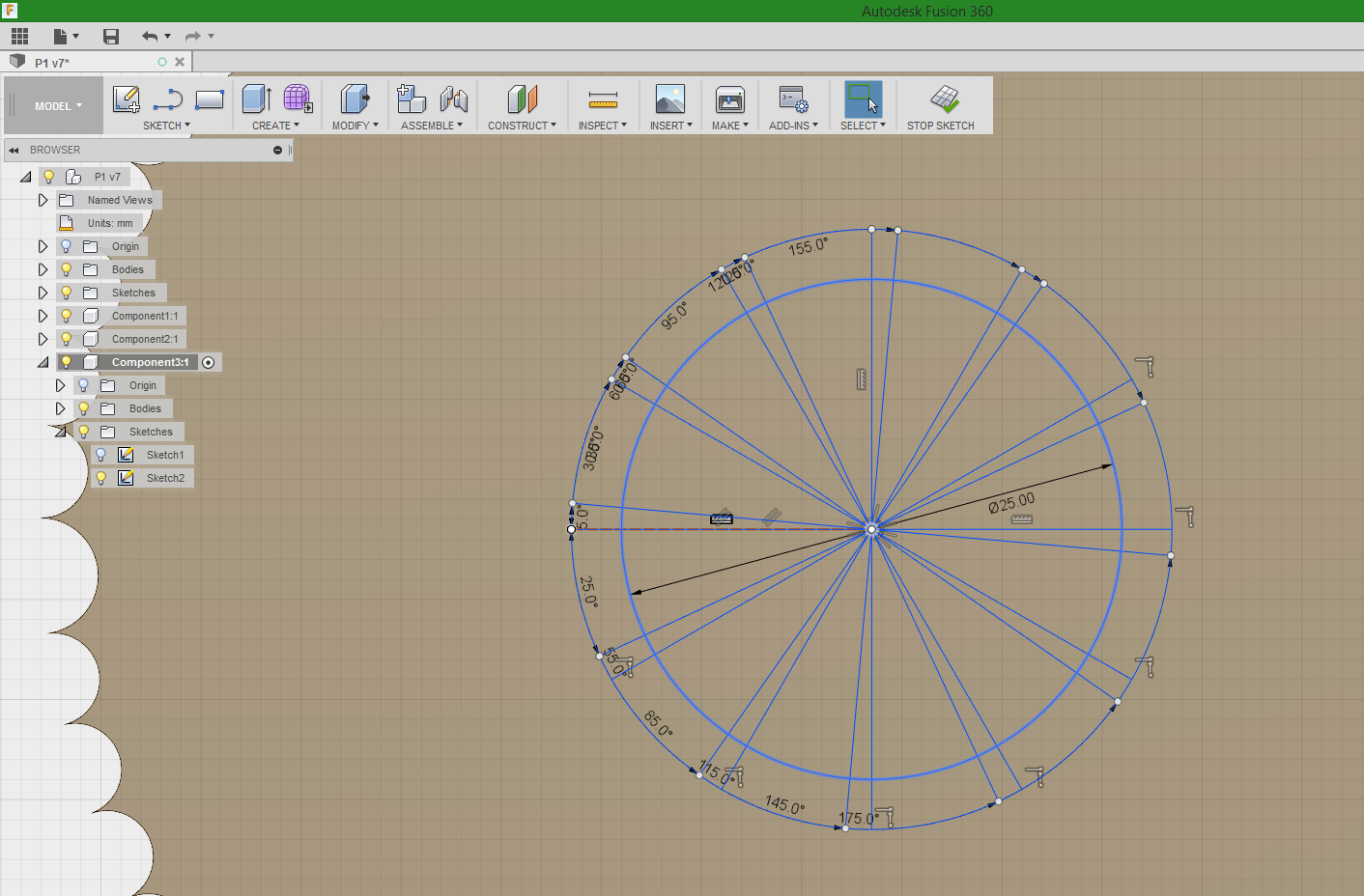Select the Press Pull modify icon
1364x896 pixels.
tap(355, 98)
